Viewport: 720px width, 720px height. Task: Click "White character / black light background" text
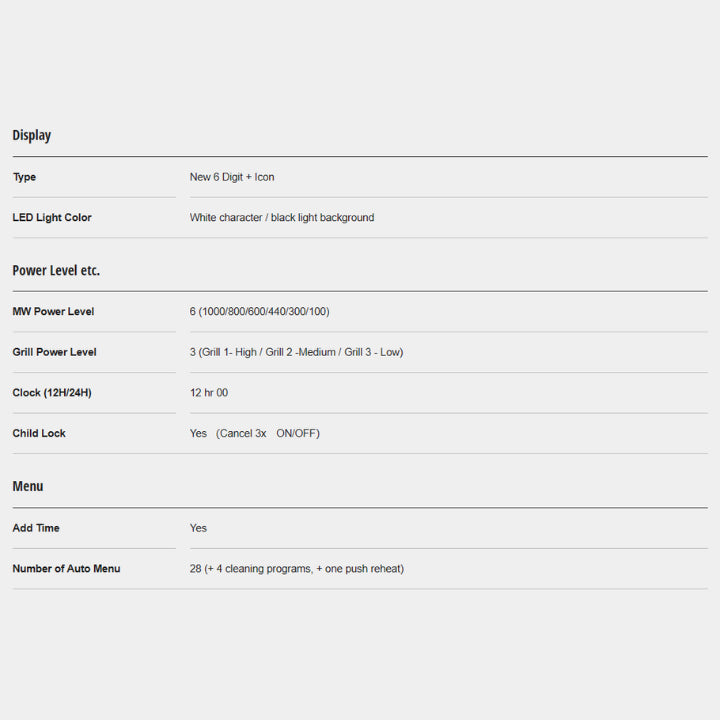tap(282, 218)
